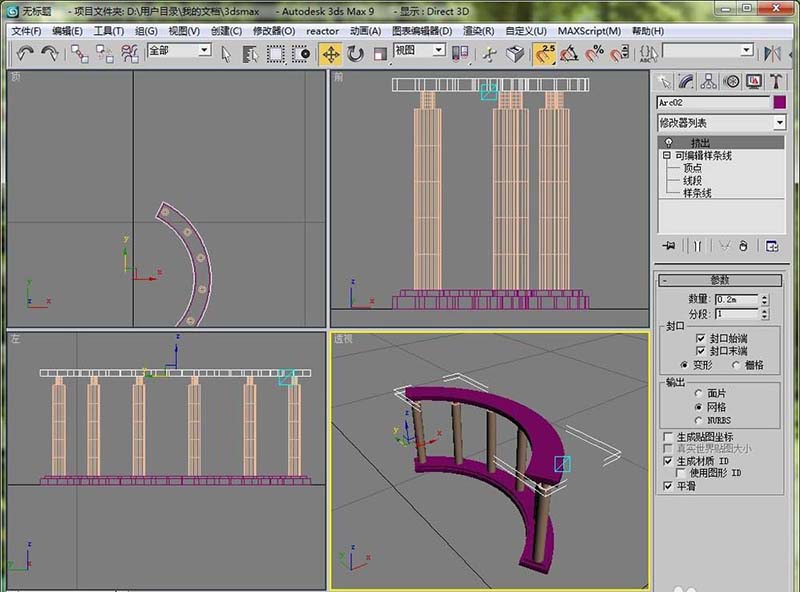Select the Rotate tool
Screen dimensions: 800x592
pos(355,53)
